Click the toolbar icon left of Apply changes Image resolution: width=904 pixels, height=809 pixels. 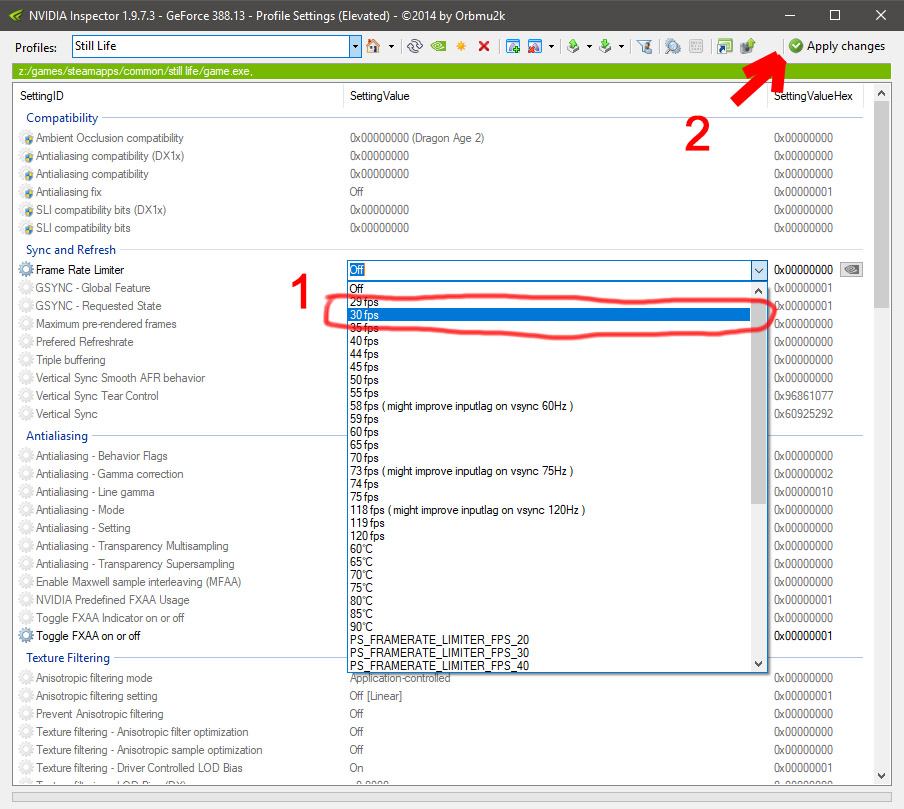click(x=748, y=46)
